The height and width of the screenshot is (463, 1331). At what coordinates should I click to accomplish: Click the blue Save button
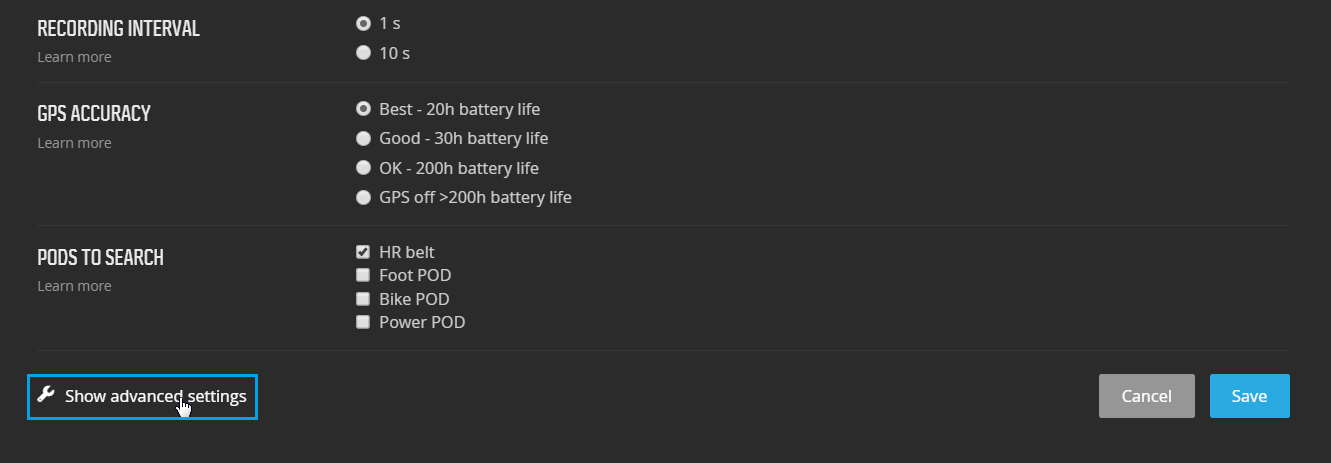click(x=1250, y=396)
